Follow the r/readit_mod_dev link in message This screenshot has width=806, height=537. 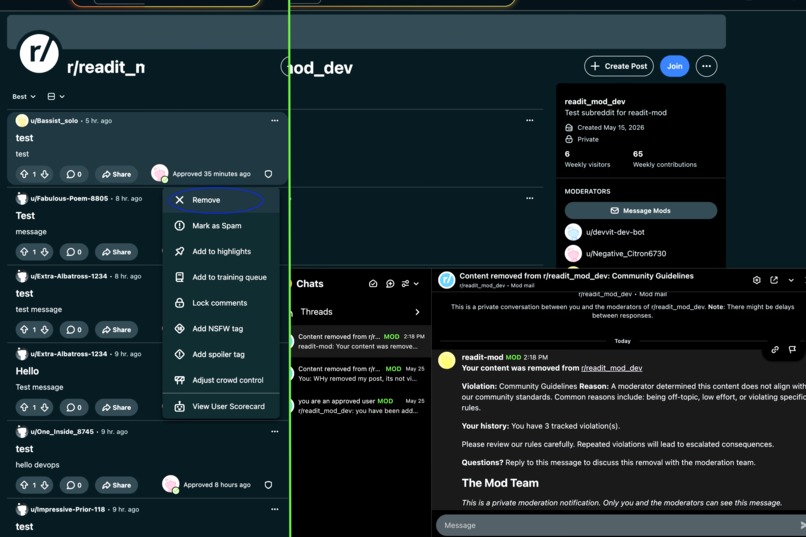tap(612, 368)
